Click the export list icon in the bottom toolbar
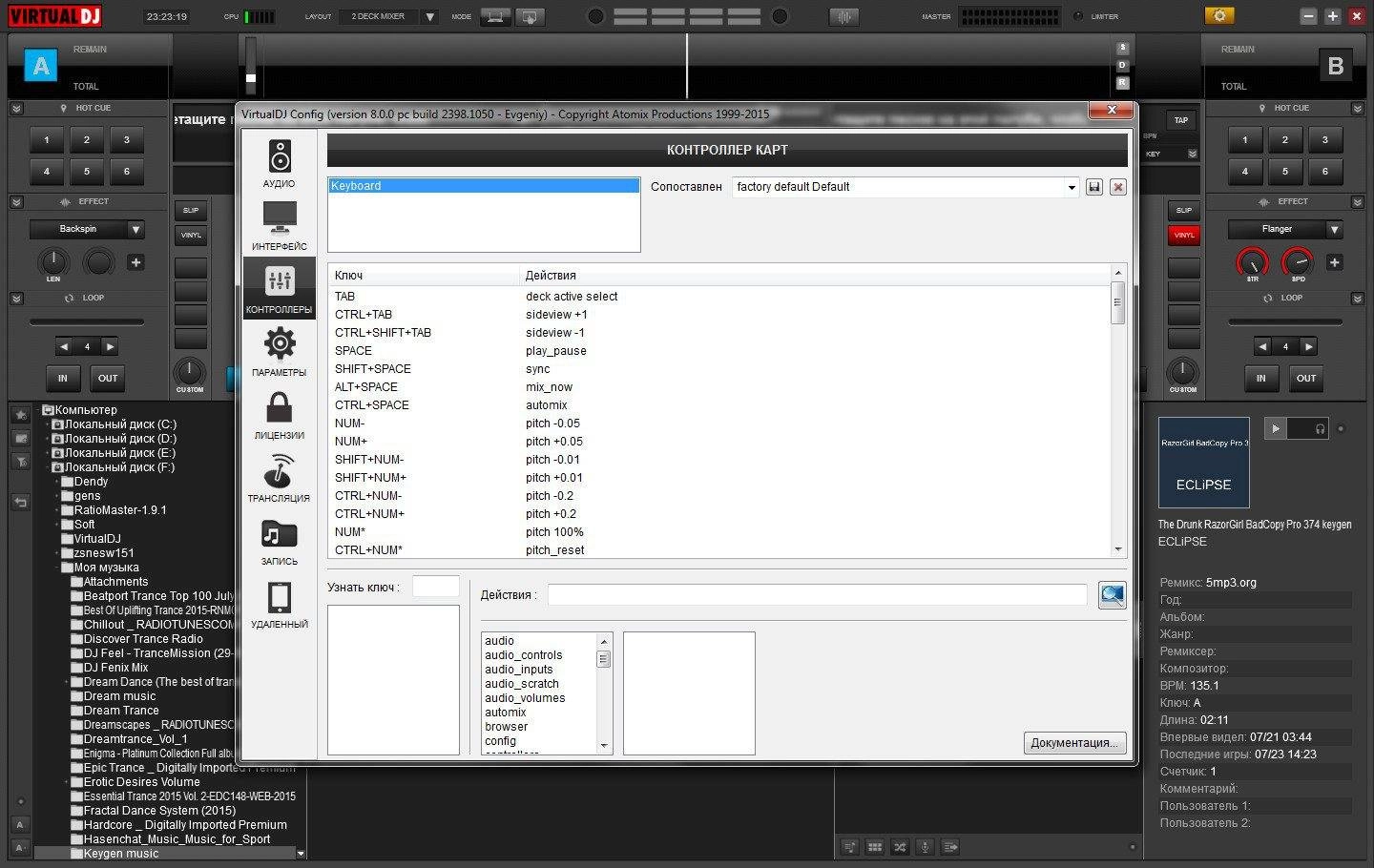The width and height of the screenshot is (1374, 868). point(949,847)
